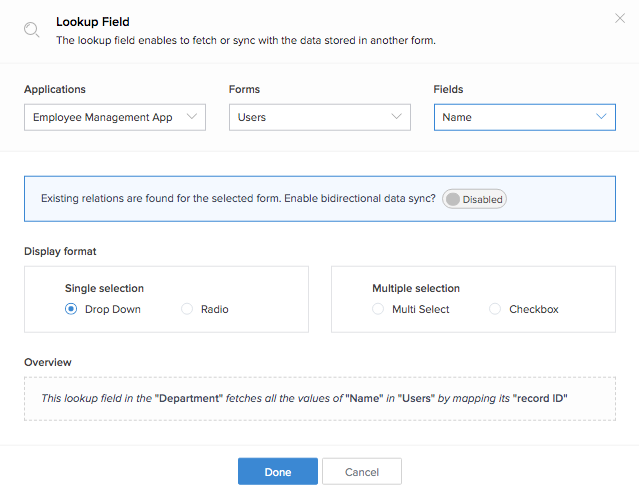Open the Applications dropdown

114,117
